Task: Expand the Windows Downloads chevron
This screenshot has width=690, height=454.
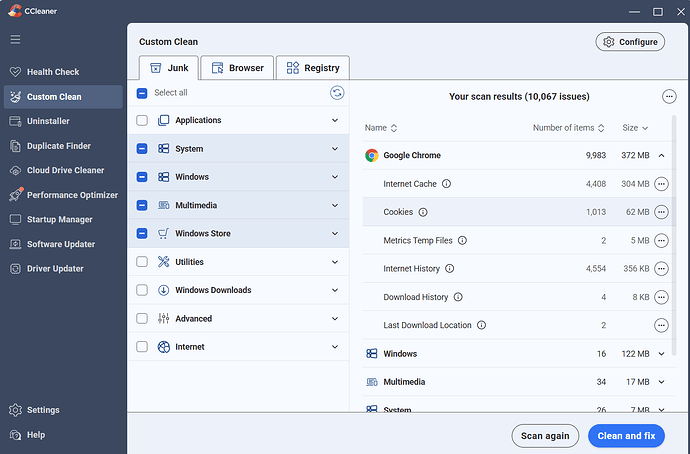Action: 335,290
